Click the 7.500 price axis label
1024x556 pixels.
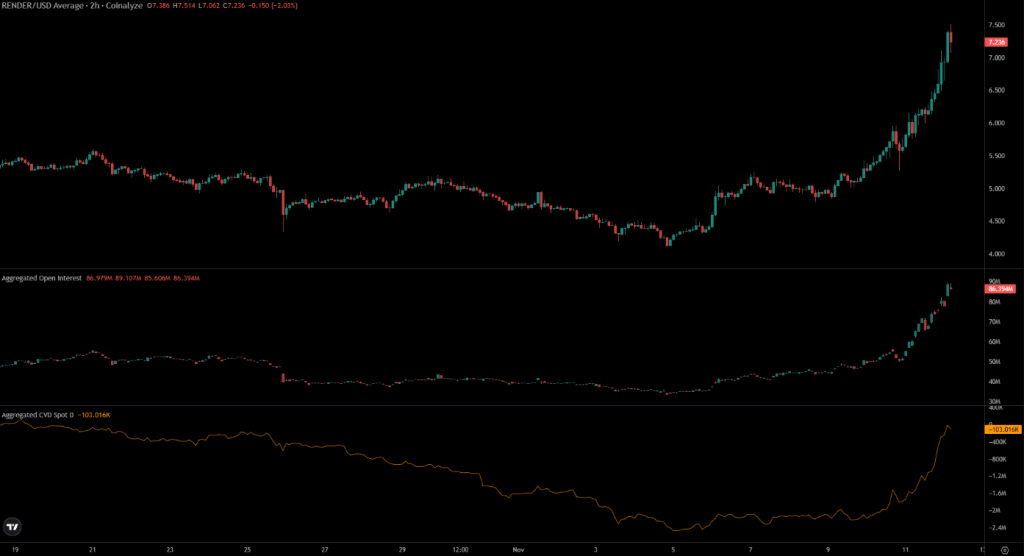995,25
